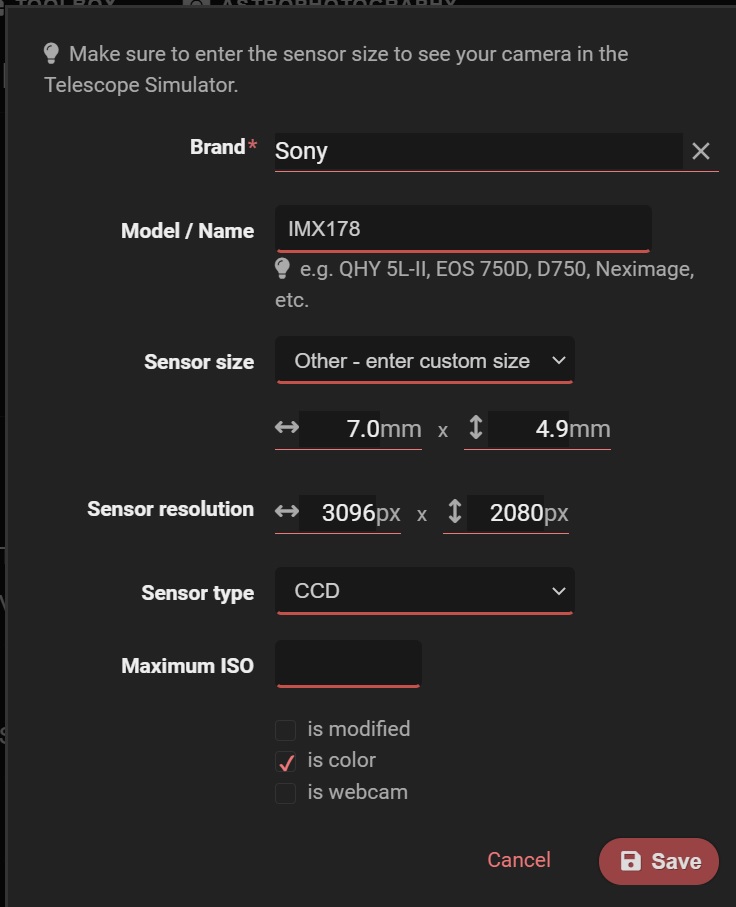The width and height of the screenshot is (736, 907).
Task: Clear the Brand field using the X icon
Action: pyautogui.click(x=701, y=152)
